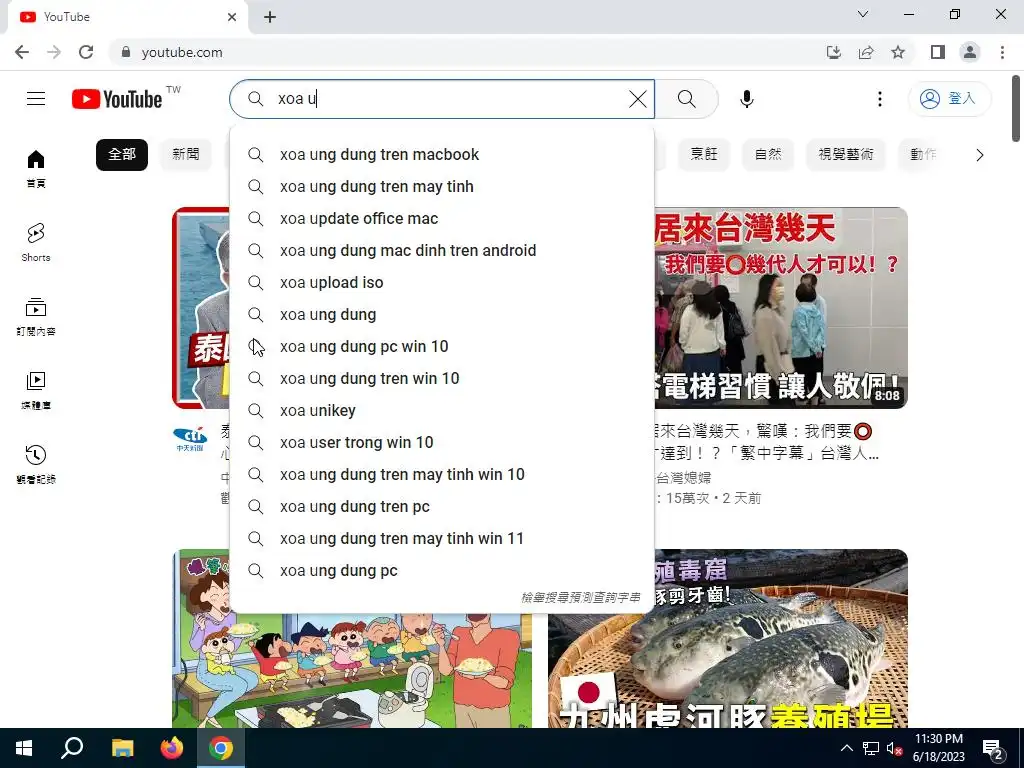Click the search magnifier button

point(686,99)
